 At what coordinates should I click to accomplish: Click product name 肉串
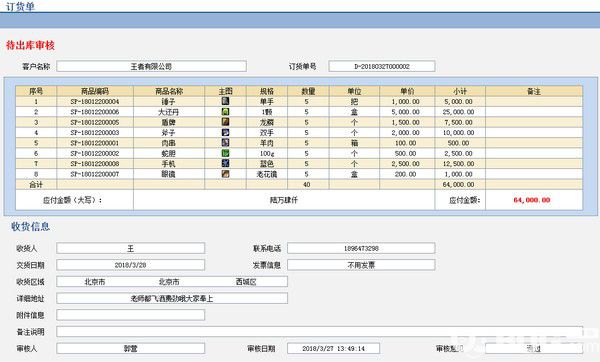pos(168,143)
